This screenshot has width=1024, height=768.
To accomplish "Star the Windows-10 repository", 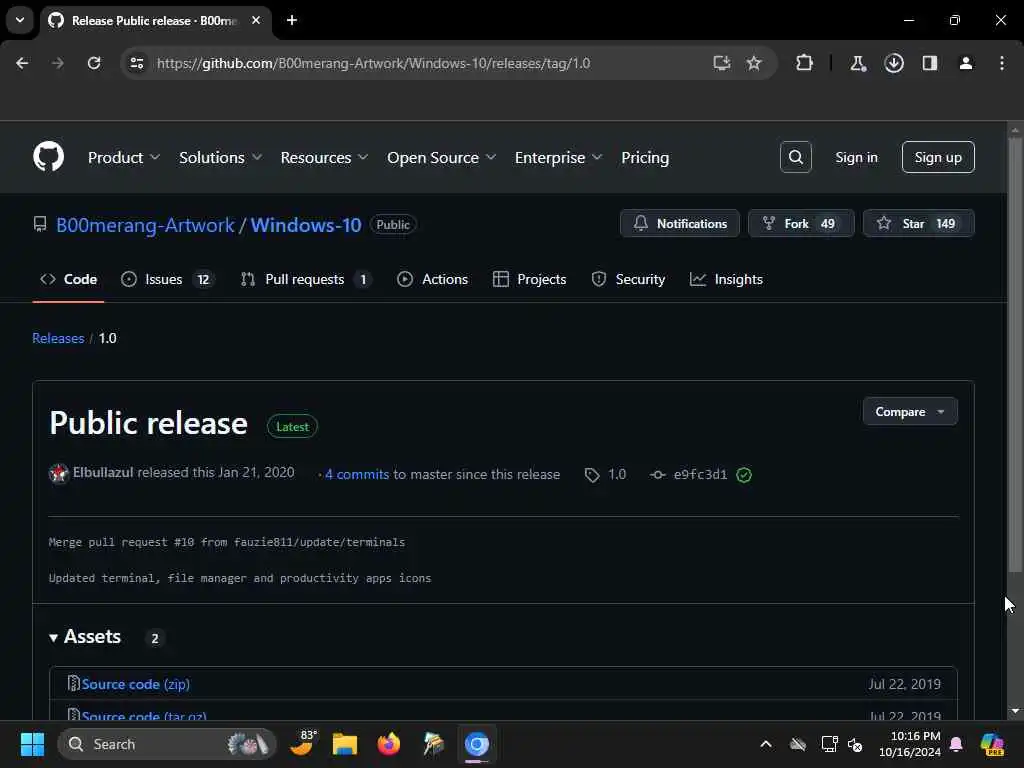I will (x=918, y=223).
